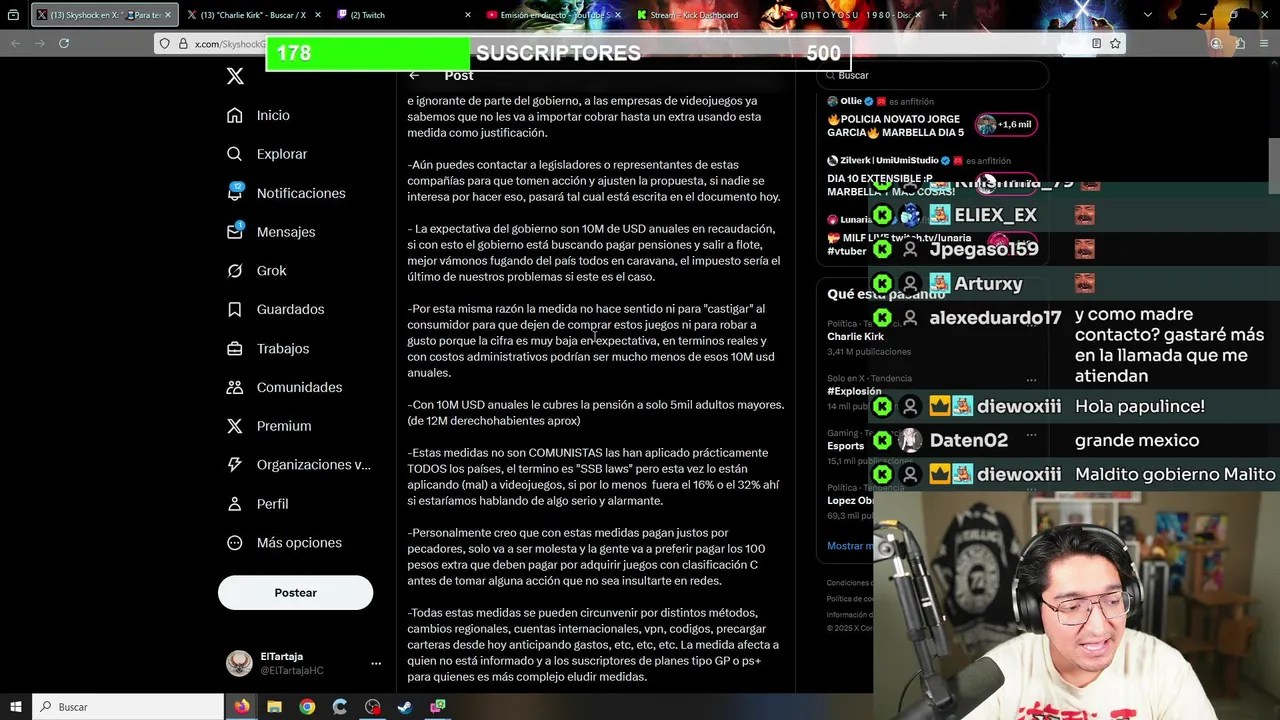The image size is (1280, 720).
Task: Open Premium subscription page
Action: pos(268,426)
